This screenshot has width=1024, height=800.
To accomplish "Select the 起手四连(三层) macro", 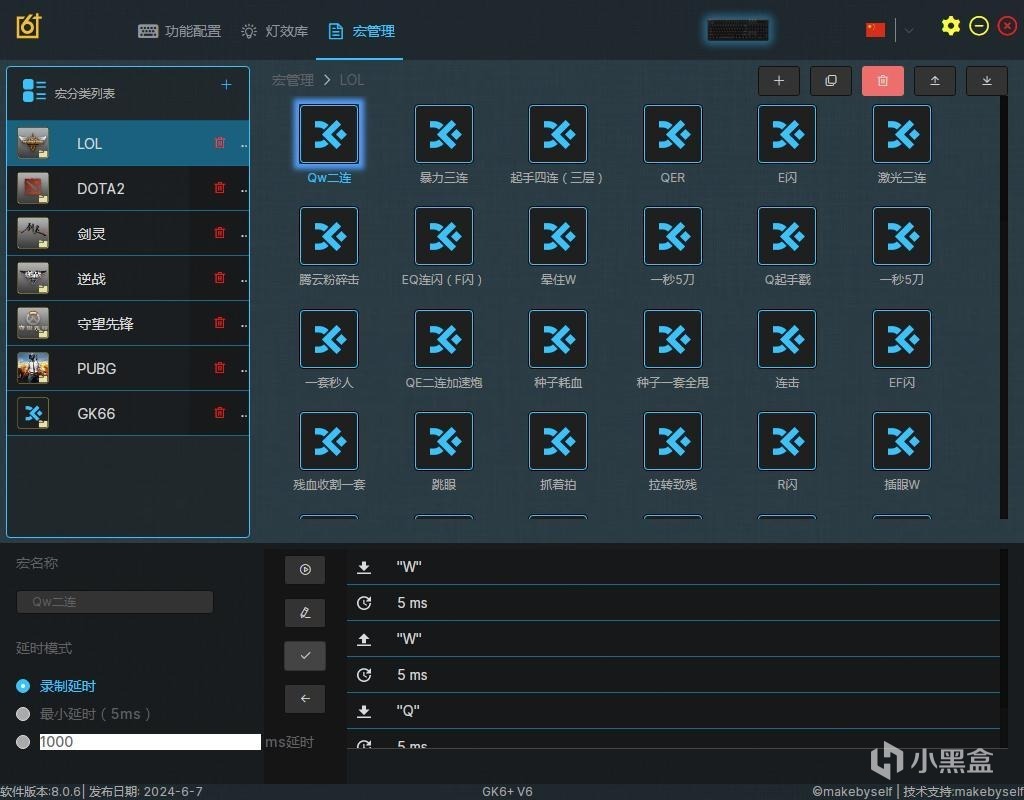I will point(558,134).
